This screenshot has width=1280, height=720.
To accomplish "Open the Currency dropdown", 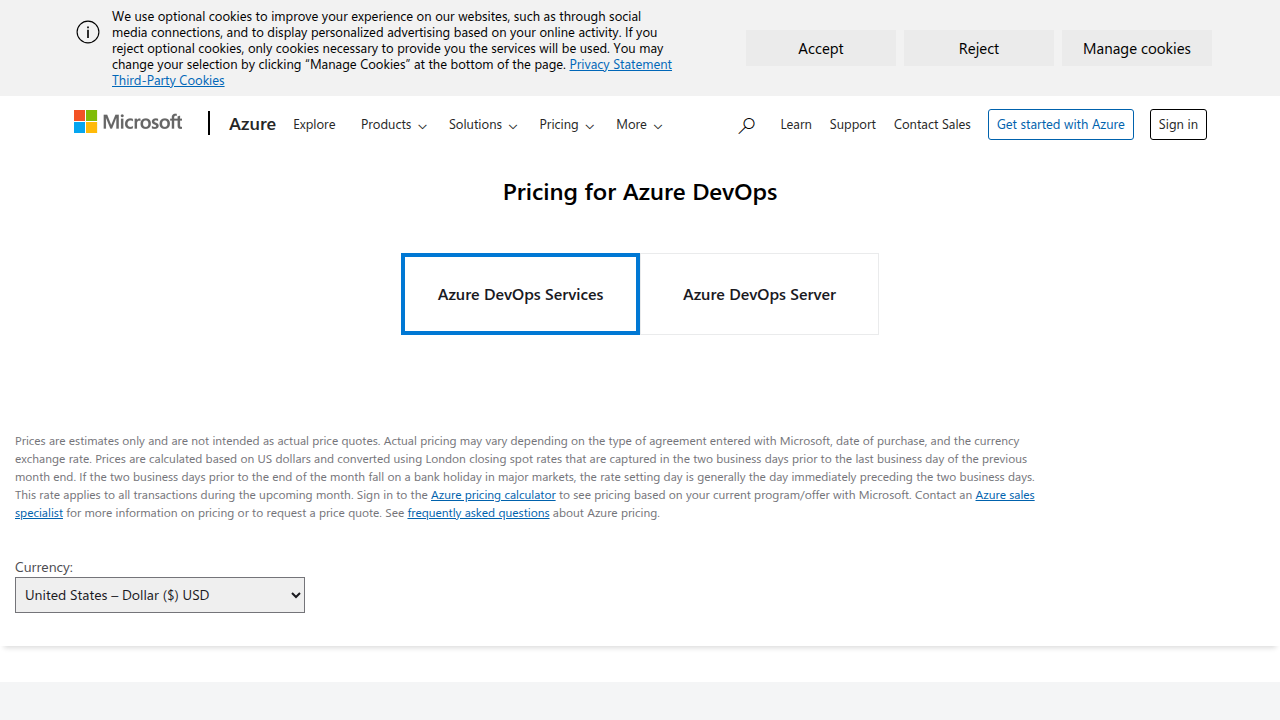I will [x=160, y=595].
